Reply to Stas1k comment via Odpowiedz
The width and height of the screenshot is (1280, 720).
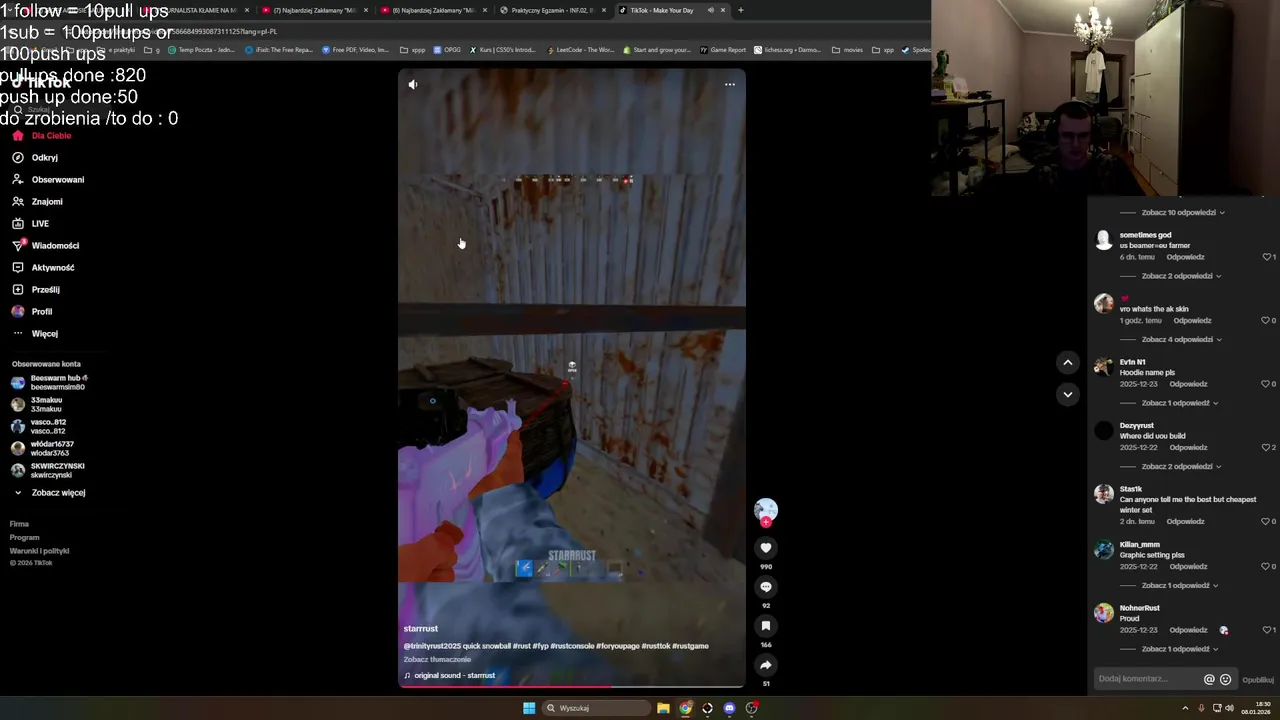click(1185, 522)
